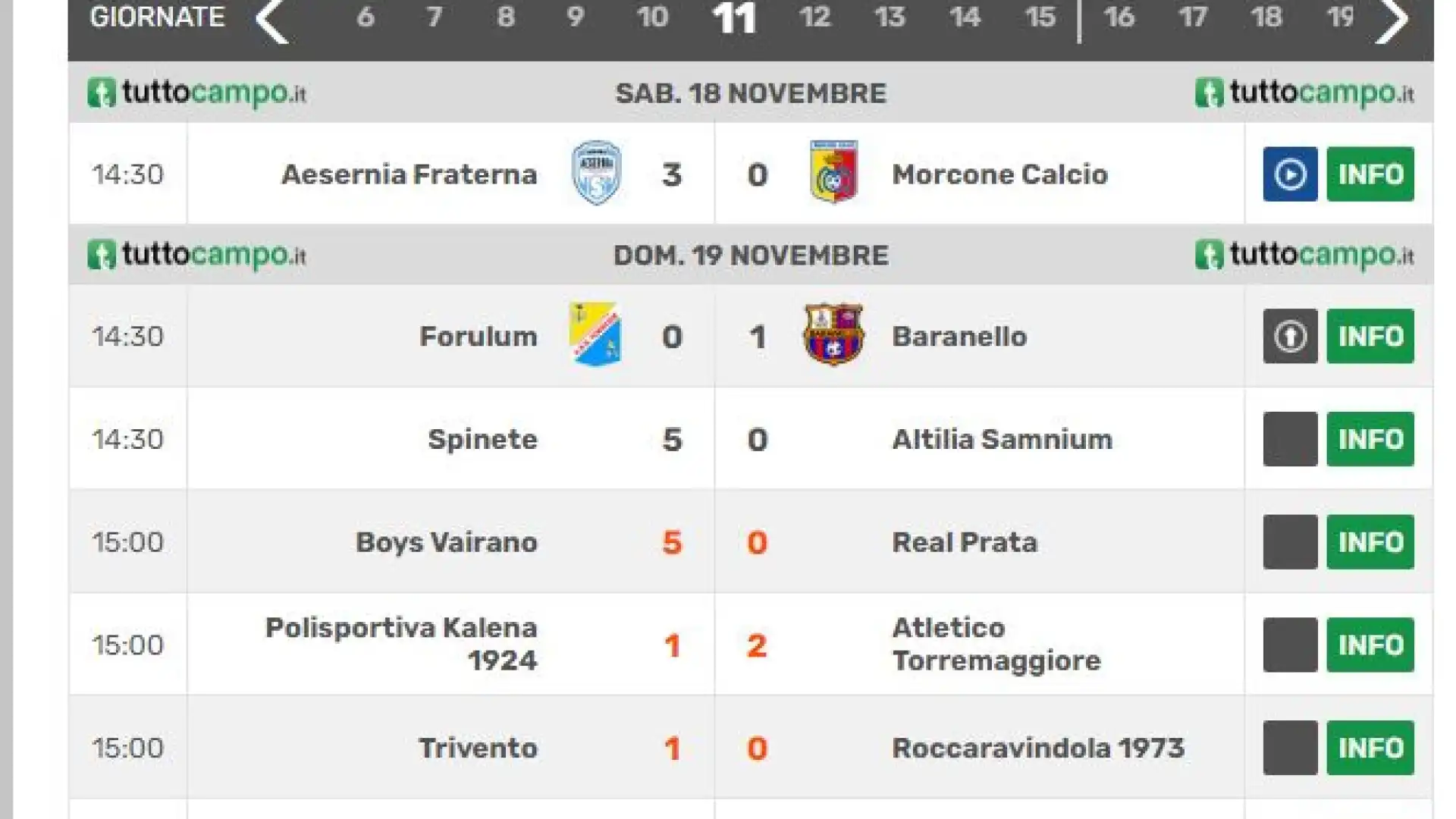Open upload icon for Forulum match
1456x819 pixels.
(x=1290, y=336)
